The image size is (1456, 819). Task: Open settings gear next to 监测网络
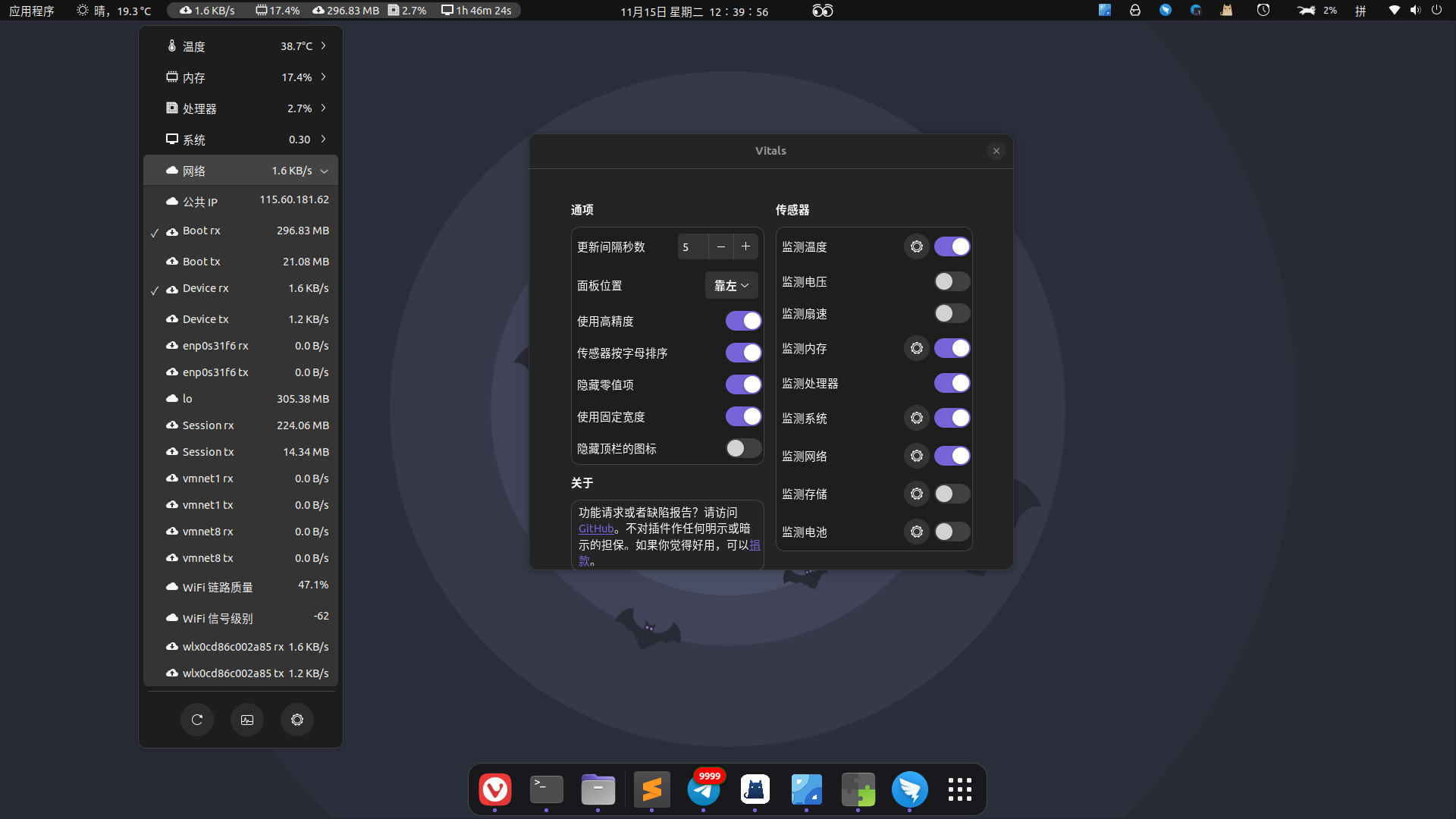pos(916,456)
